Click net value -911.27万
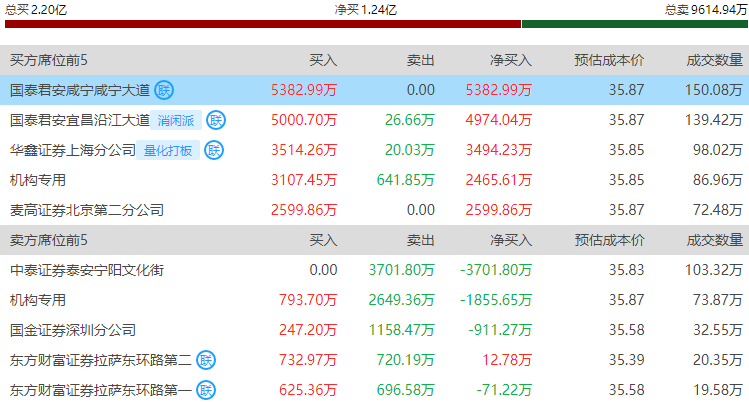 click(x=500, y=330)
